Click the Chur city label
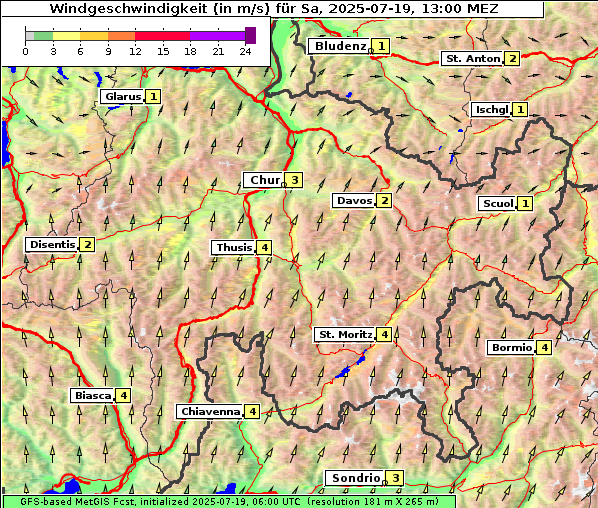This screenshot has height=508, width=598. pyautogui.click(x=265, y=180)
